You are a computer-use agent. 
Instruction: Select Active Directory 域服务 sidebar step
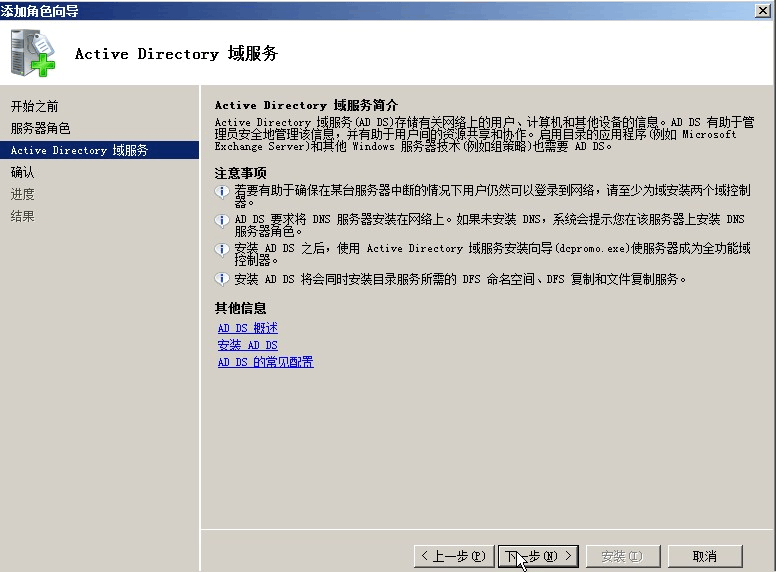[x=99, y=150]
